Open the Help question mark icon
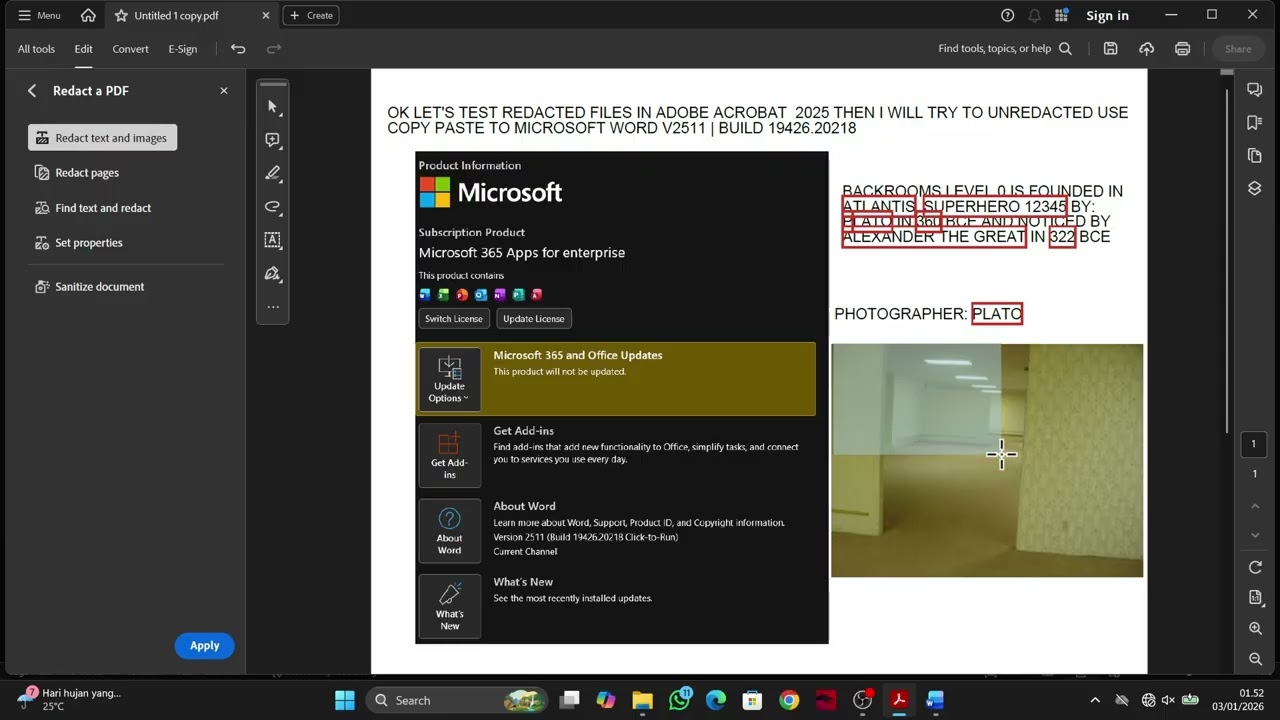The width and height of the screenshot is (1280, 720). (1008, 15)
